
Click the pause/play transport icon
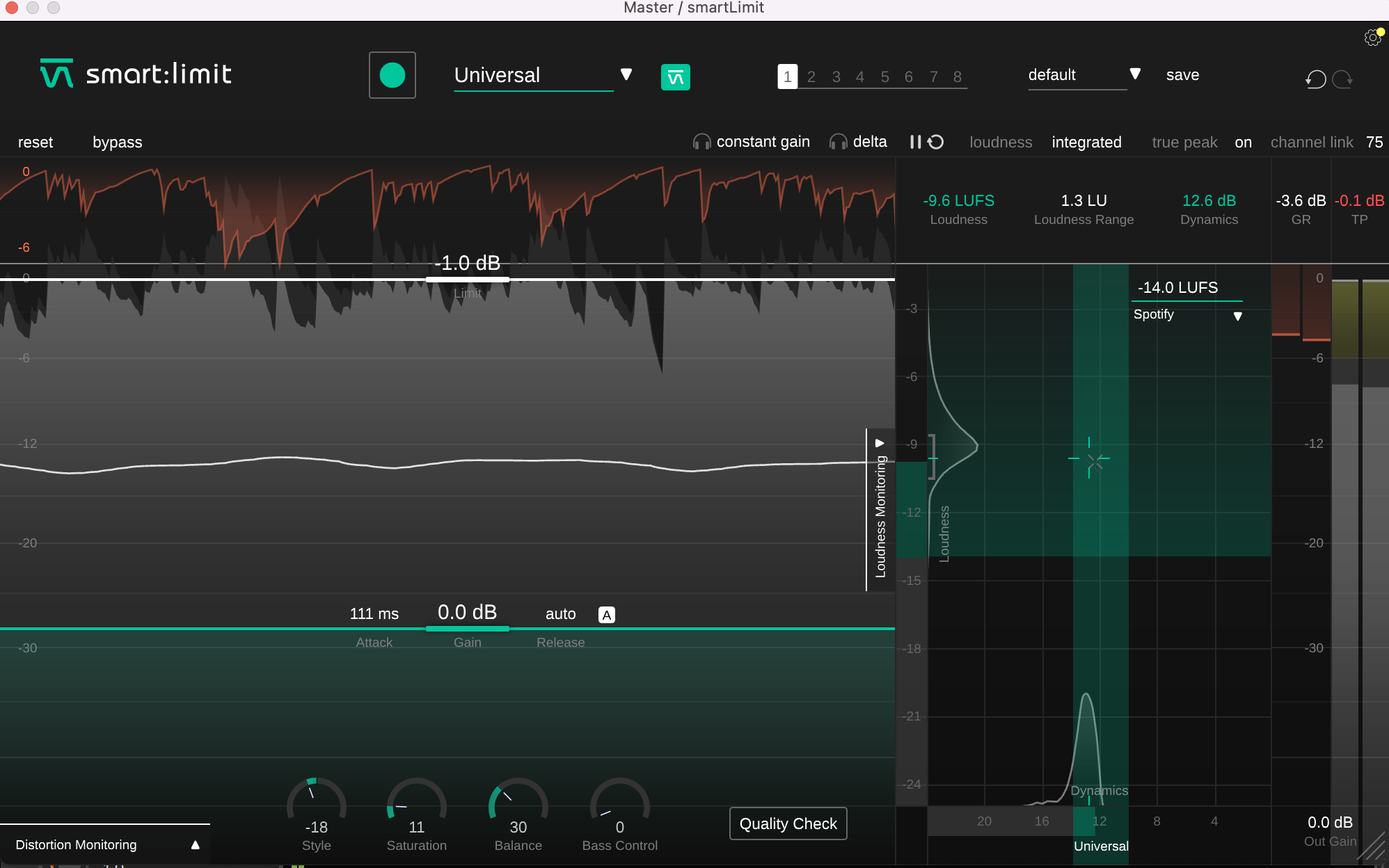(x=916, y=142)
